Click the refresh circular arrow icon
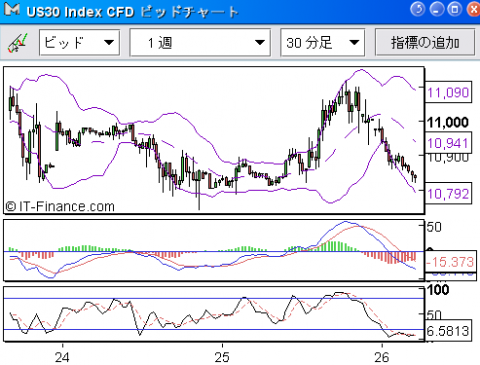 tap(418, 9)
